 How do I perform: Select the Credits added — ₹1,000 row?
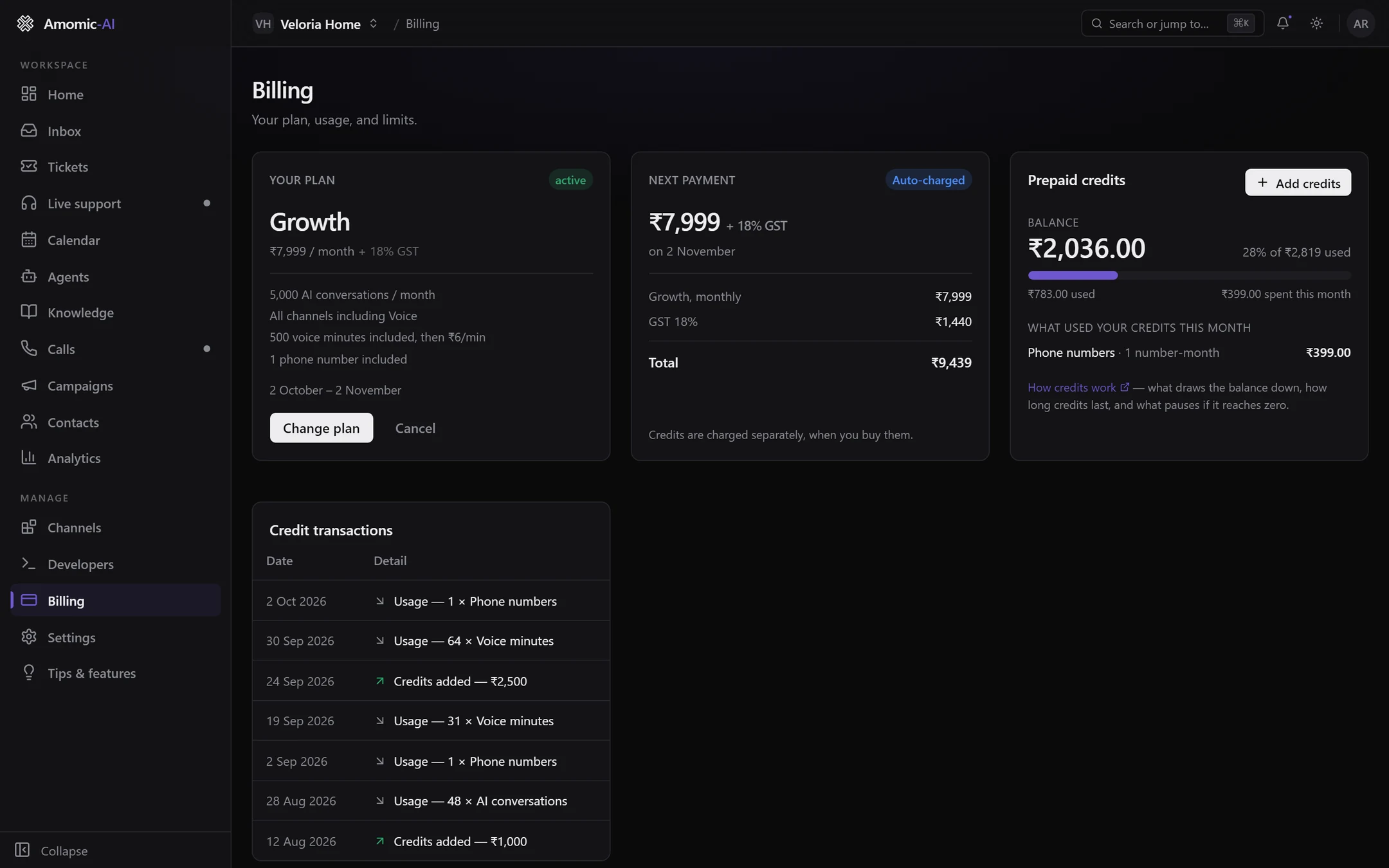coord(431,841)
